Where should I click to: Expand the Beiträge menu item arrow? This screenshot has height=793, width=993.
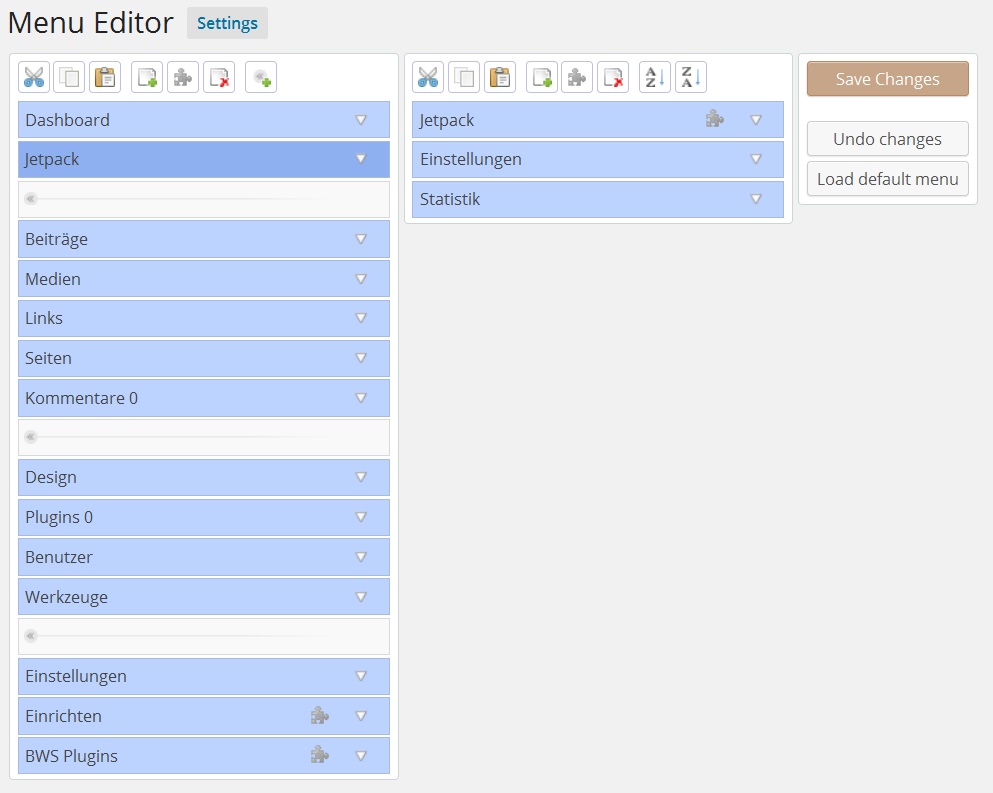pos(361,239)
